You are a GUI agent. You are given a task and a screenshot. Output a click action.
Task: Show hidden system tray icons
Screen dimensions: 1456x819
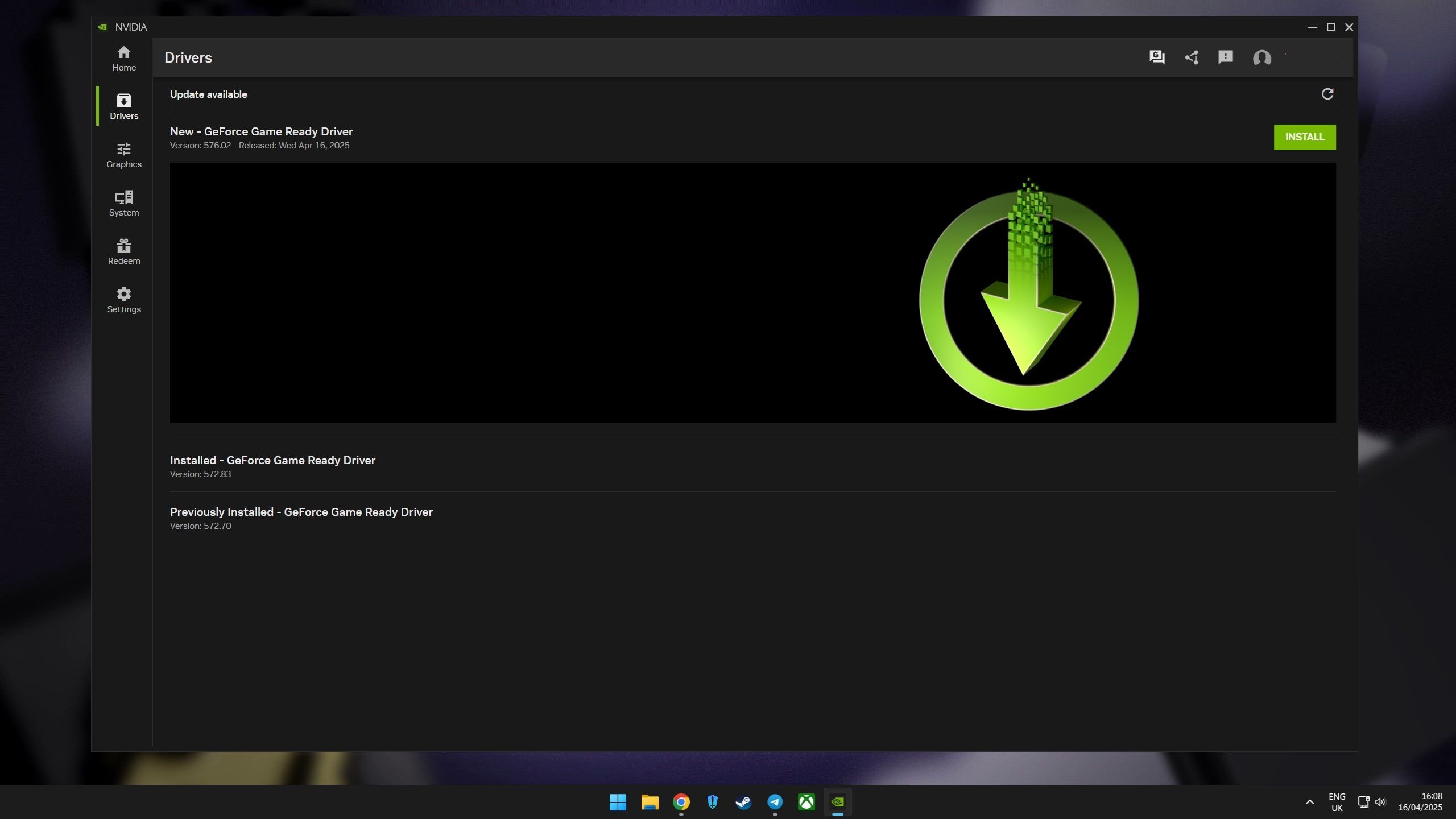click(1309, 802)
